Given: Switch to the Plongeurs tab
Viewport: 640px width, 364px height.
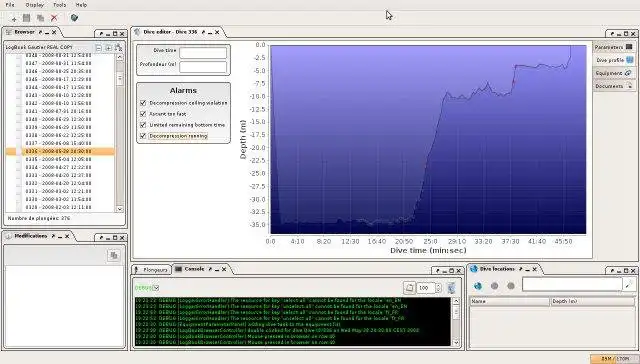Looking at the screenshot, I should [151, 270].
